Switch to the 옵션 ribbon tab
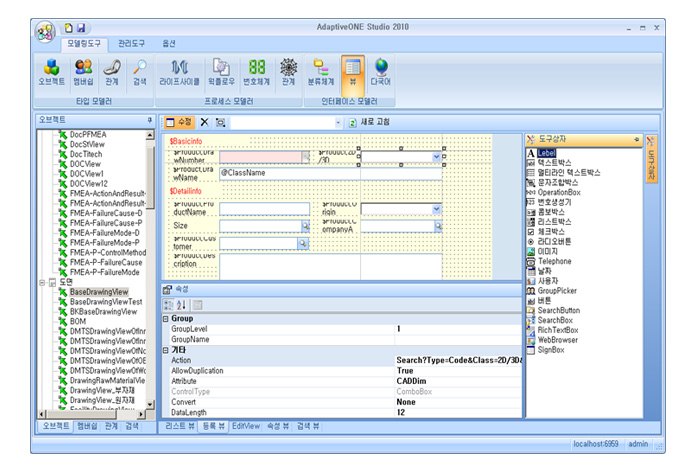Image resolution: width=700 pixels, height=471 pixels. [168, 44]
